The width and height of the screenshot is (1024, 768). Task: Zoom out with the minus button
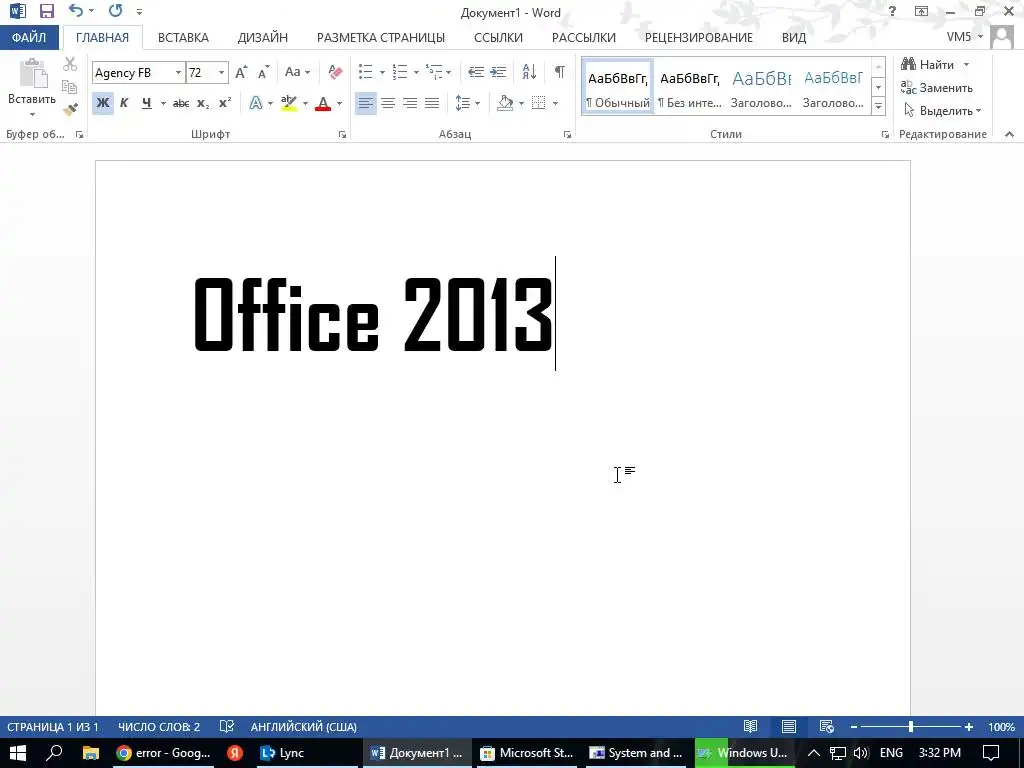(854, 727)
